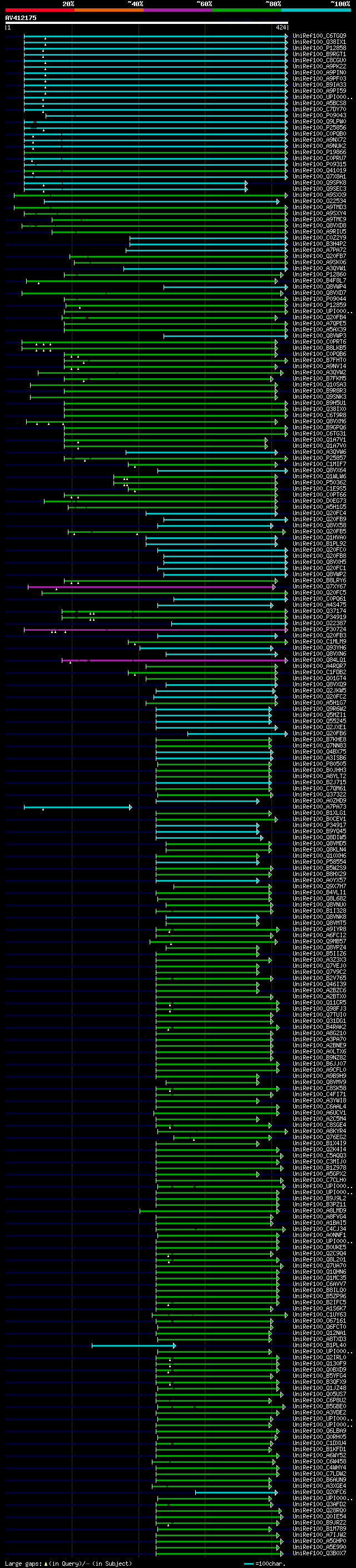Image resolution: width=356 pixels, height=1568 pixels.
Task: Click the green ~80% identity legend segment
Action: [247, 10]
